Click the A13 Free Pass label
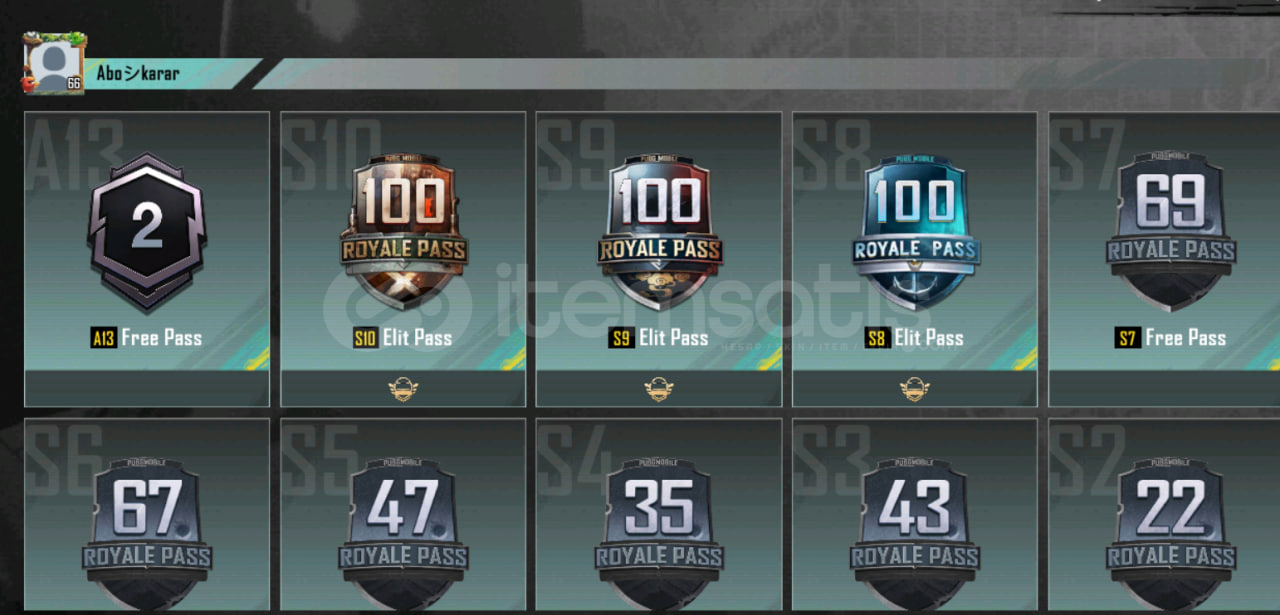The height and width of the screenshot is (615, 1280). pos(146,338)
